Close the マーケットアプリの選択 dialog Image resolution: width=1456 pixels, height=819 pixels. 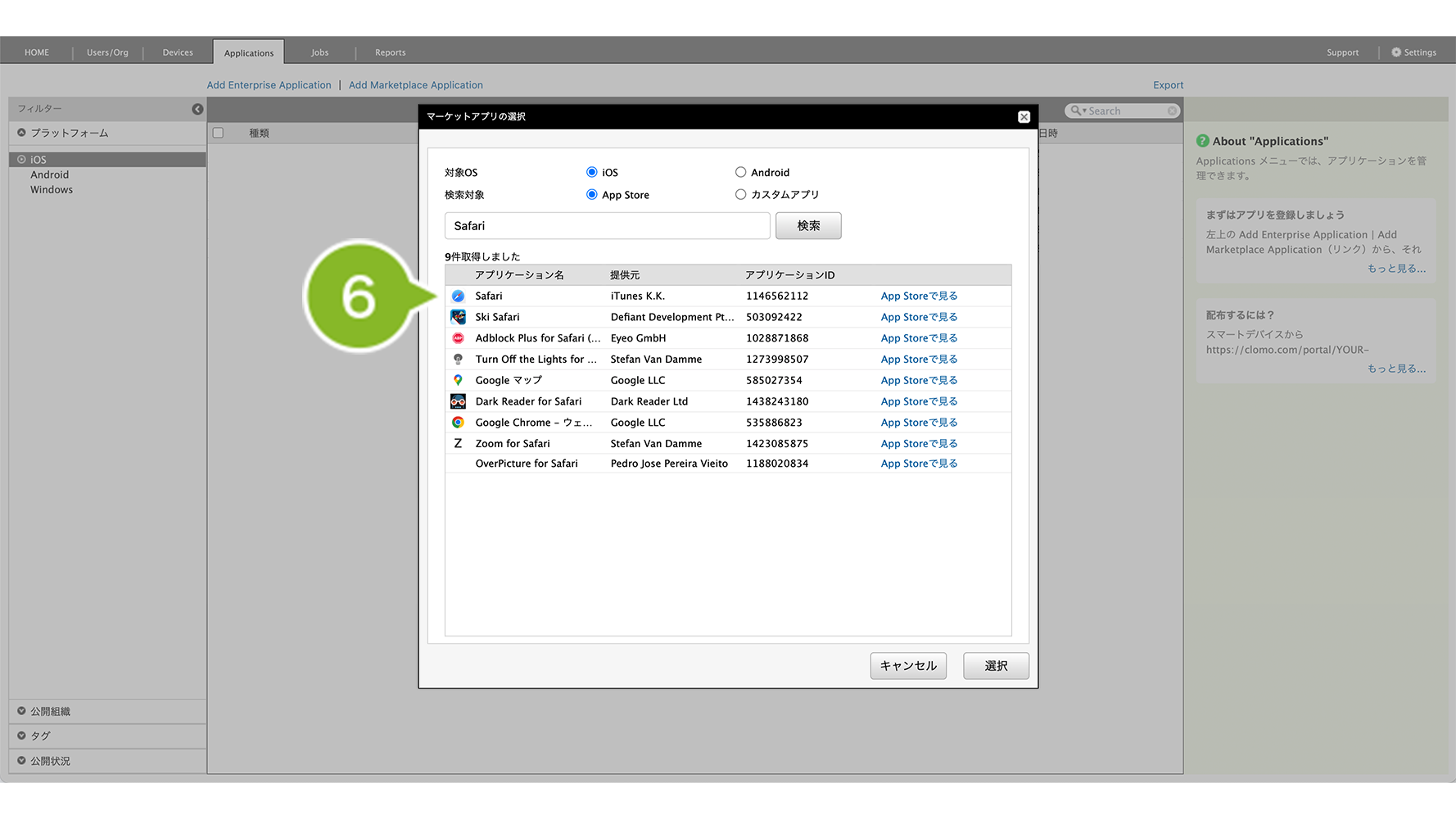point(1024,117)
